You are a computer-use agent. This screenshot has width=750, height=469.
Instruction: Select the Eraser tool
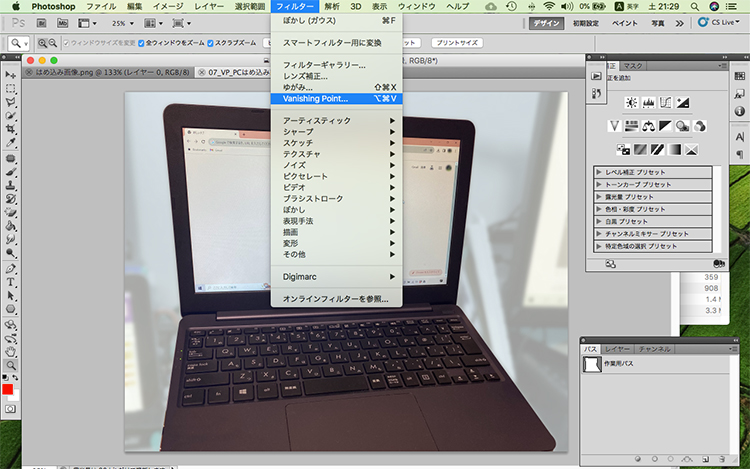click(11, 212)
